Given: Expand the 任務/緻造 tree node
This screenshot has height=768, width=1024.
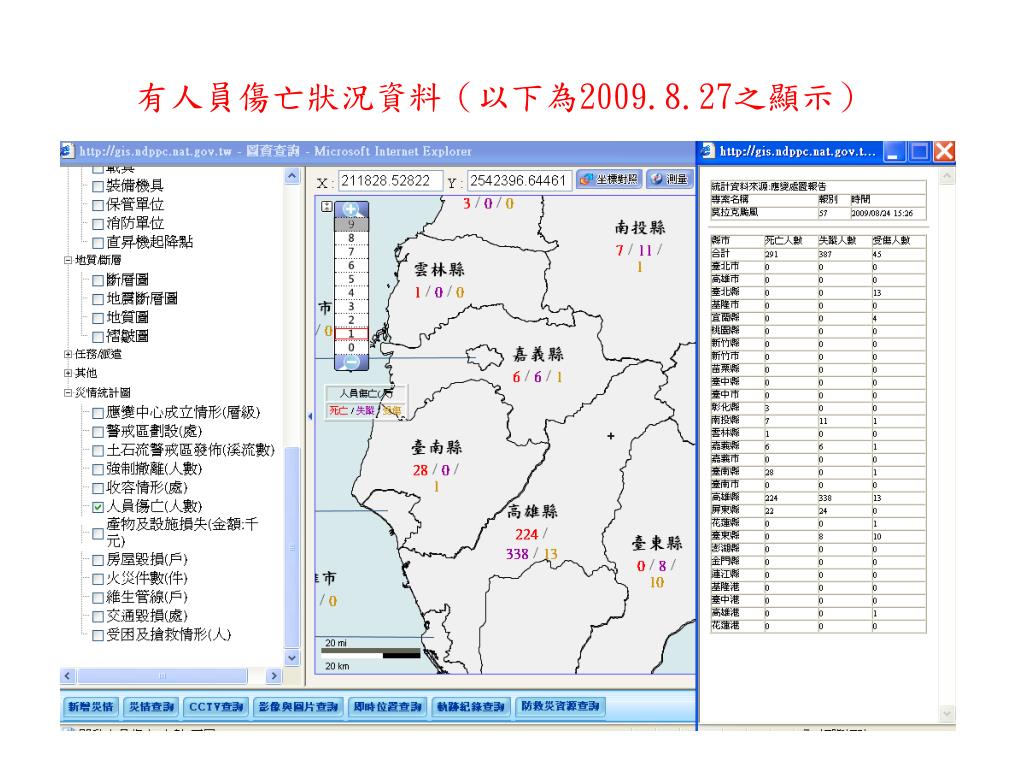Looking at the screenshot, I should point(67,354).
